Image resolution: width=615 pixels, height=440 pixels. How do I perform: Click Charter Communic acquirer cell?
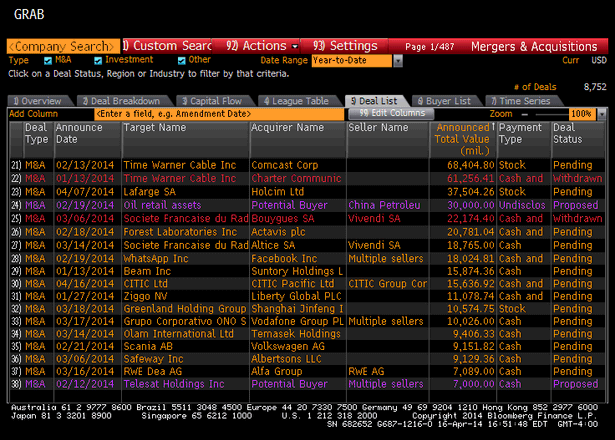tap(296, 178)
